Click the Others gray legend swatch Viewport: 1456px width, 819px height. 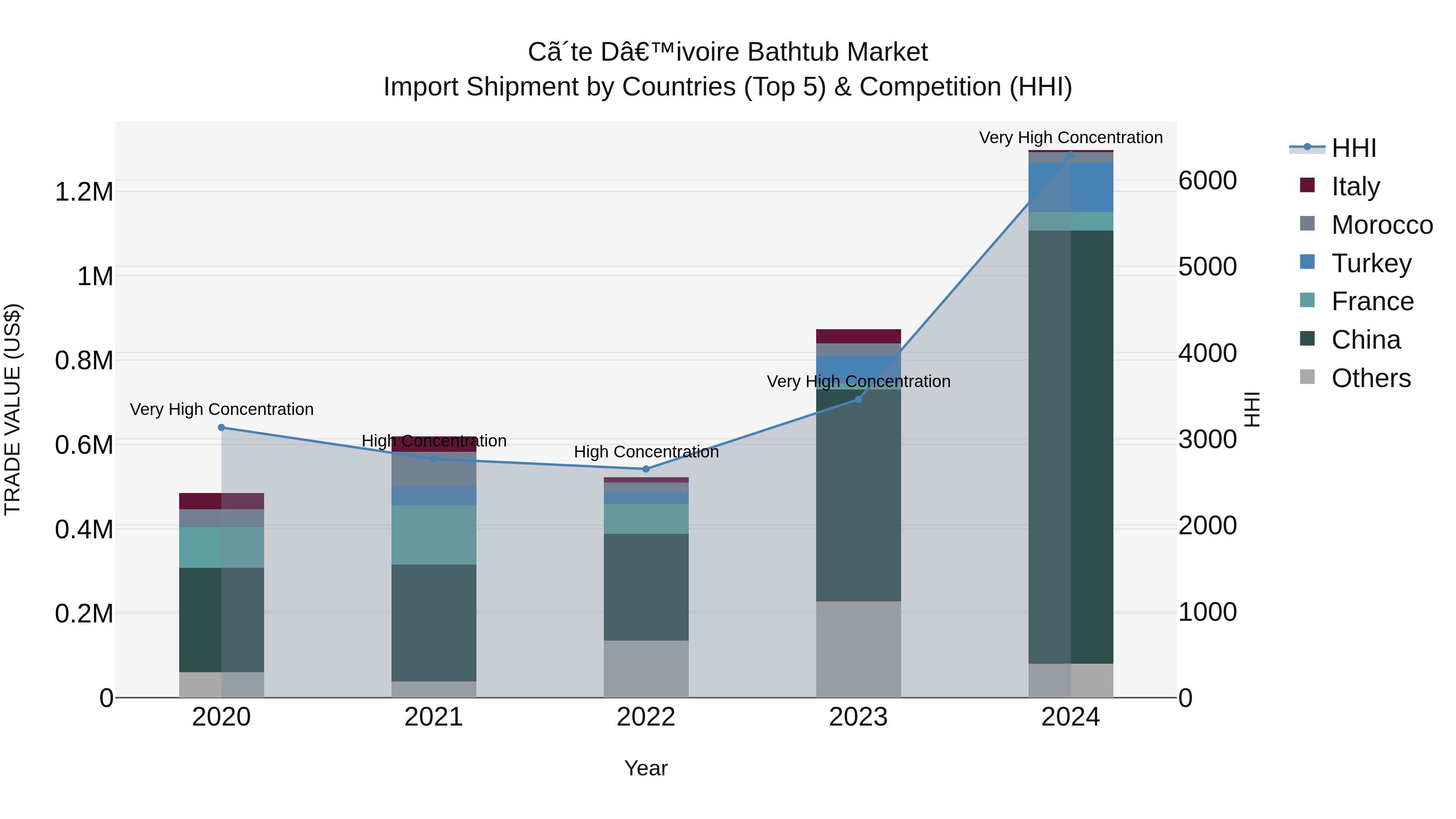coord(1307,377)
